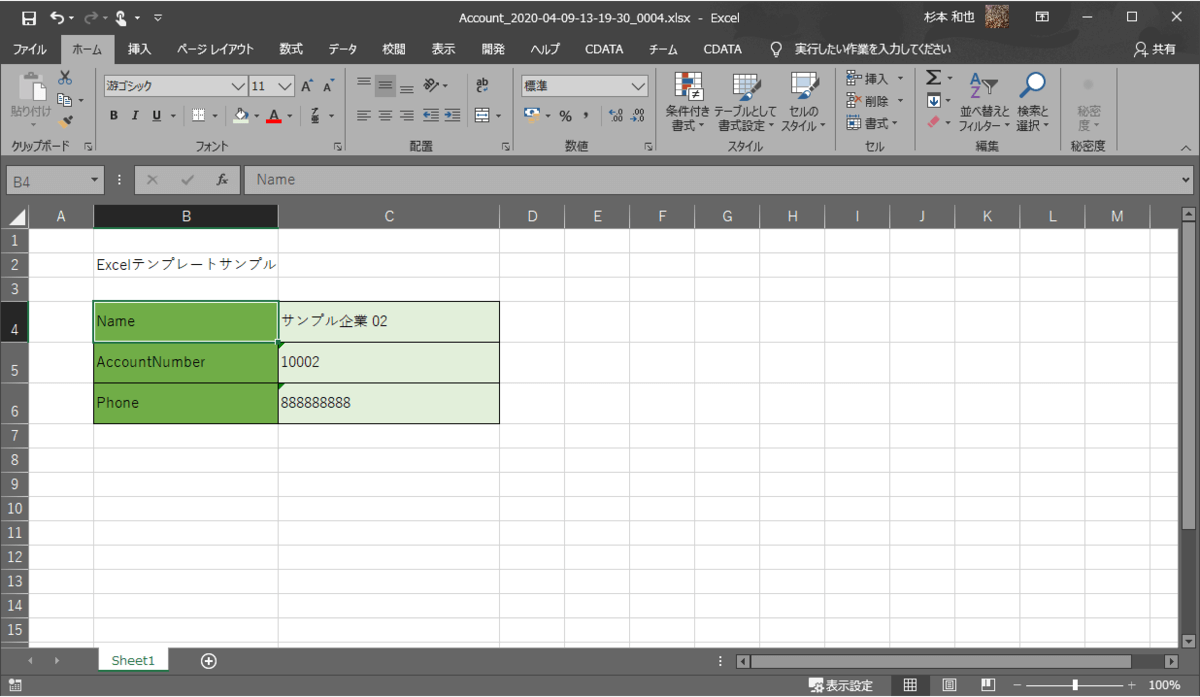Click the percent style icon

click(x=565, y=116)
